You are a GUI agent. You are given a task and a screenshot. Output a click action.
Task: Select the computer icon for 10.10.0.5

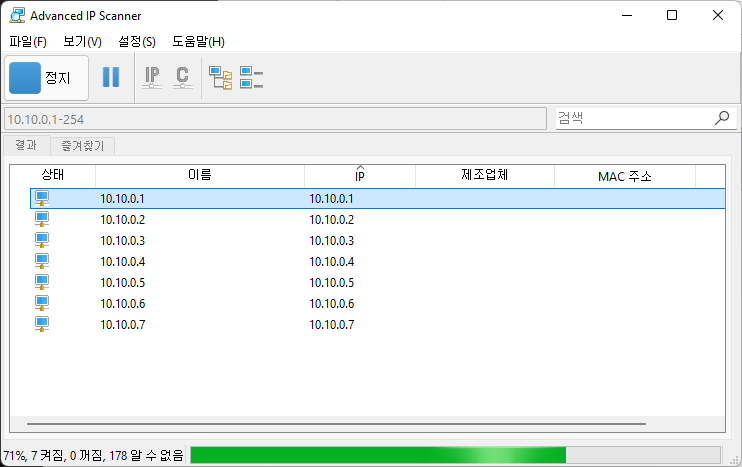coord(42,282)
